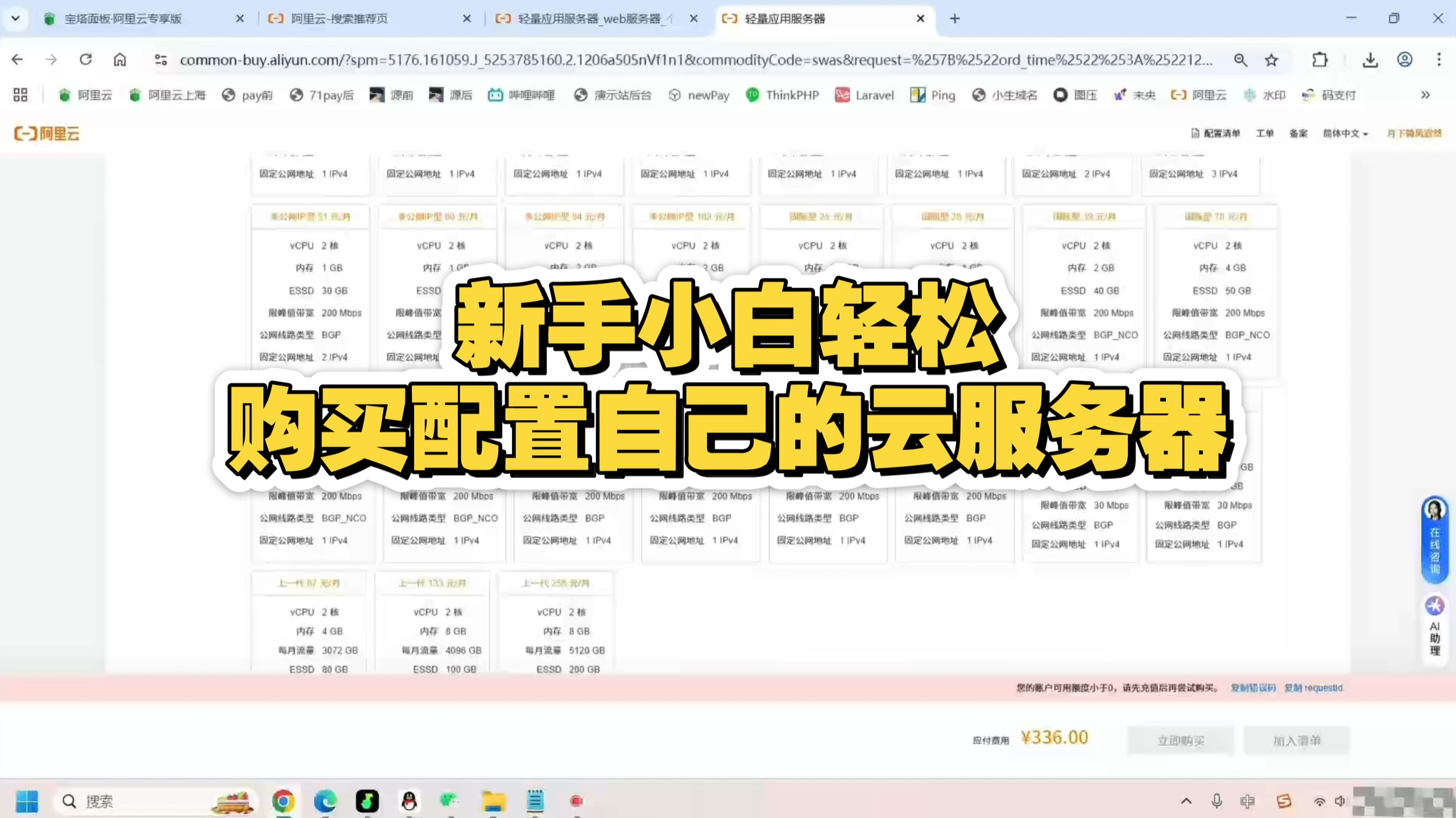The width and height of the screenshot is (1456, 818).
Task: Open the microphone tray icon
Action: [x=1217, y=801]
